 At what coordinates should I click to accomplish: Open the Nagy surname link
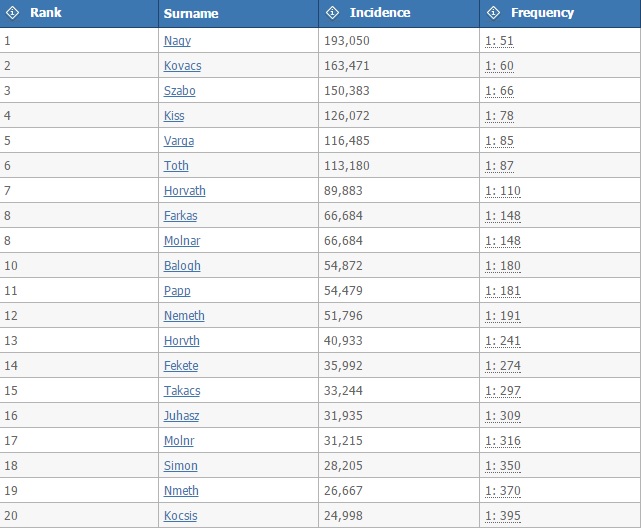[x=177, y=41]
